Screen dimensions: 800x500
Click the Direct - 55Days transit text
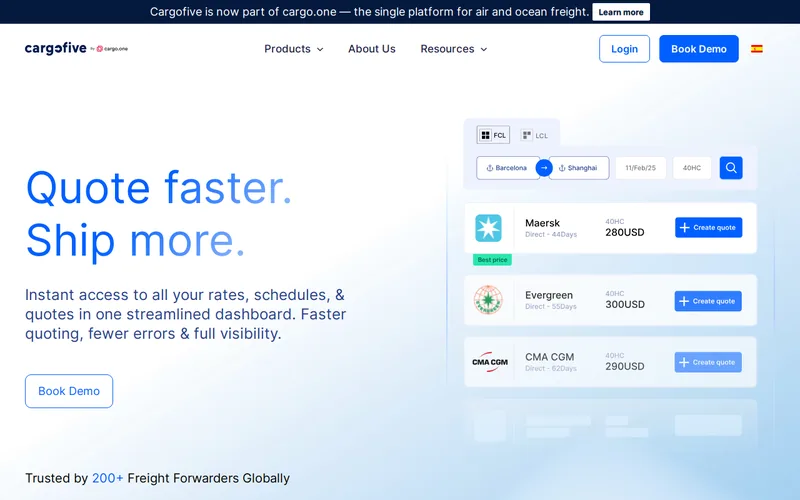[551, 307]
